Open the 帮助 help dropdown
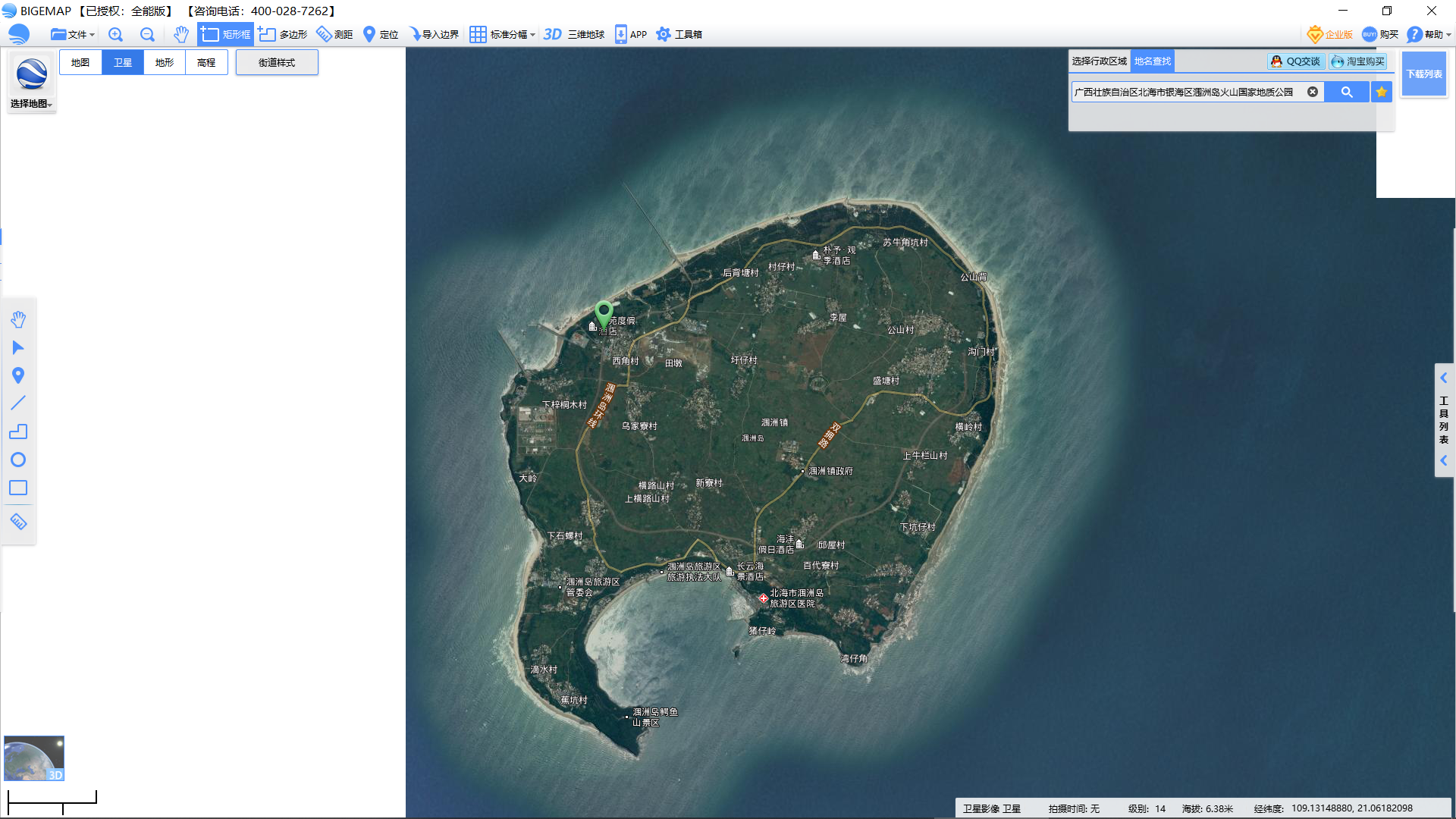Screen dimensions: 1456x819 [x=1429, y=34]
